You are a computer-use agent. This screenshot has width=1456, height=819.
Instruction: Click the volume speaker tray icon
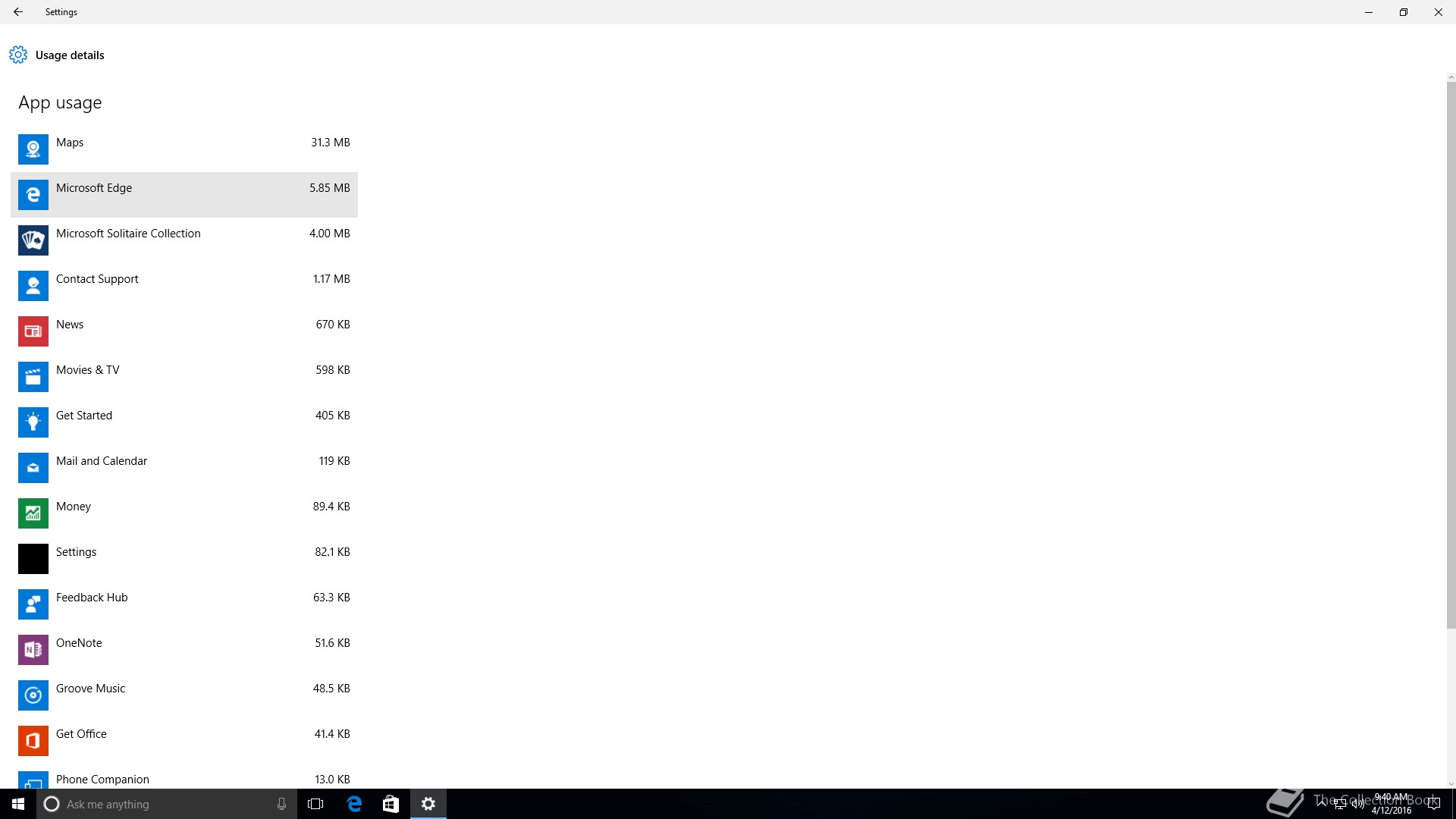click(1357, 804)
